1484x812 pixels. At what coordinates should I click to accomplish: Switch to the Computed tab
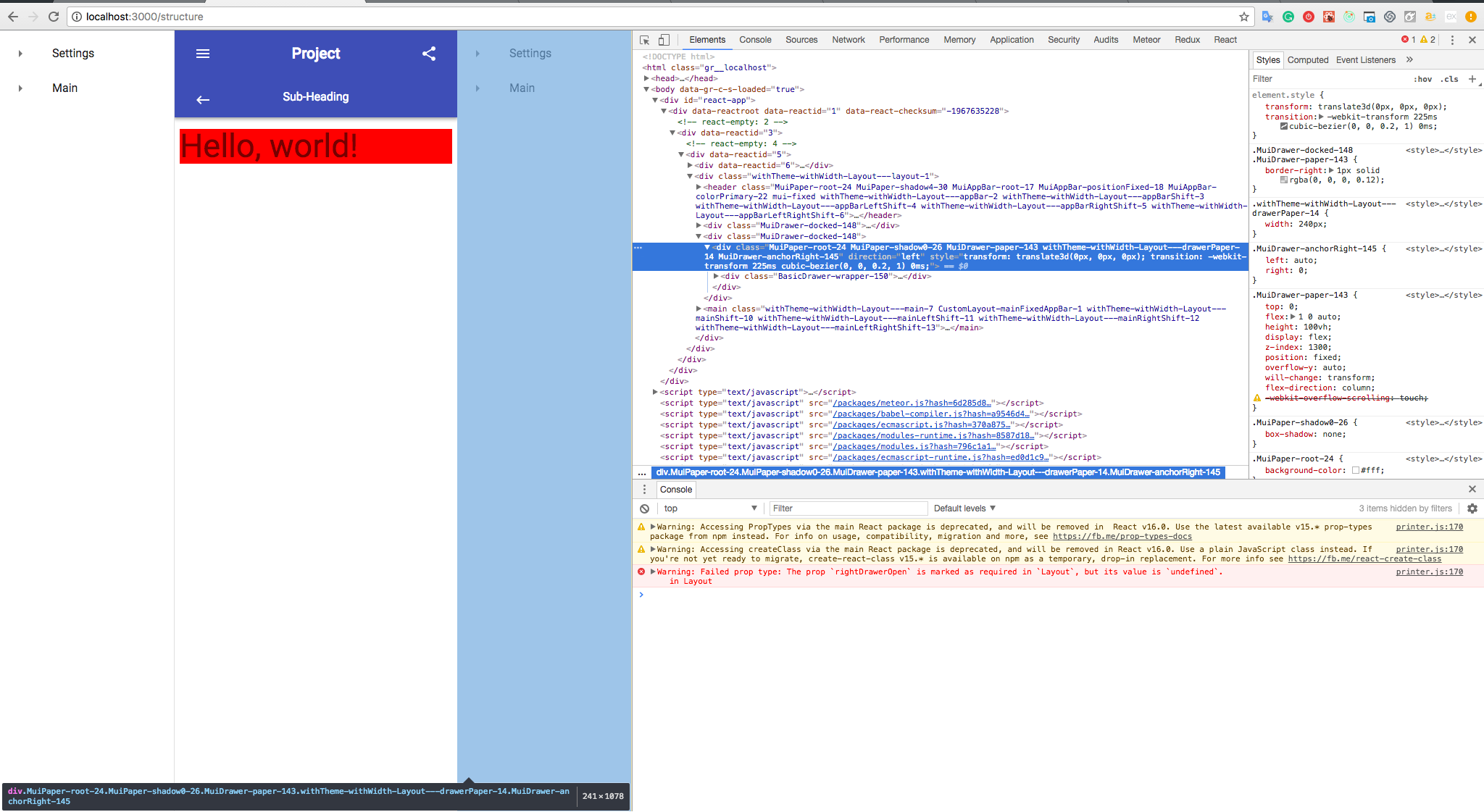(x=1308, y=59)
